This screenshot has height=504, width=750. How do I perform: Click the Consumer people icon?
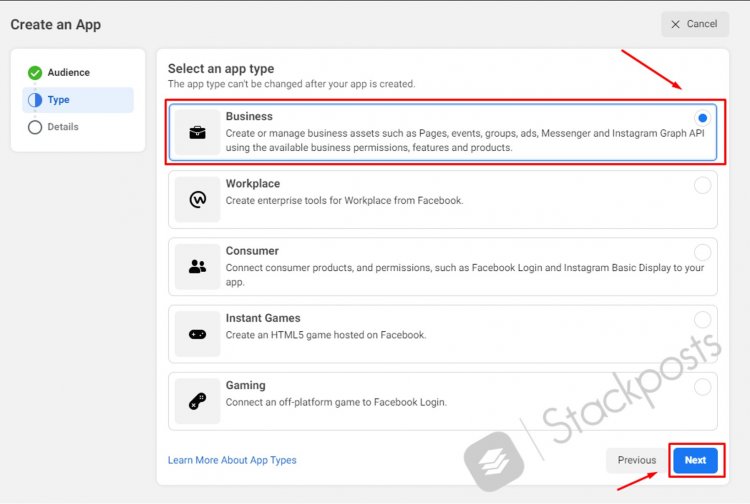(197, 266)
